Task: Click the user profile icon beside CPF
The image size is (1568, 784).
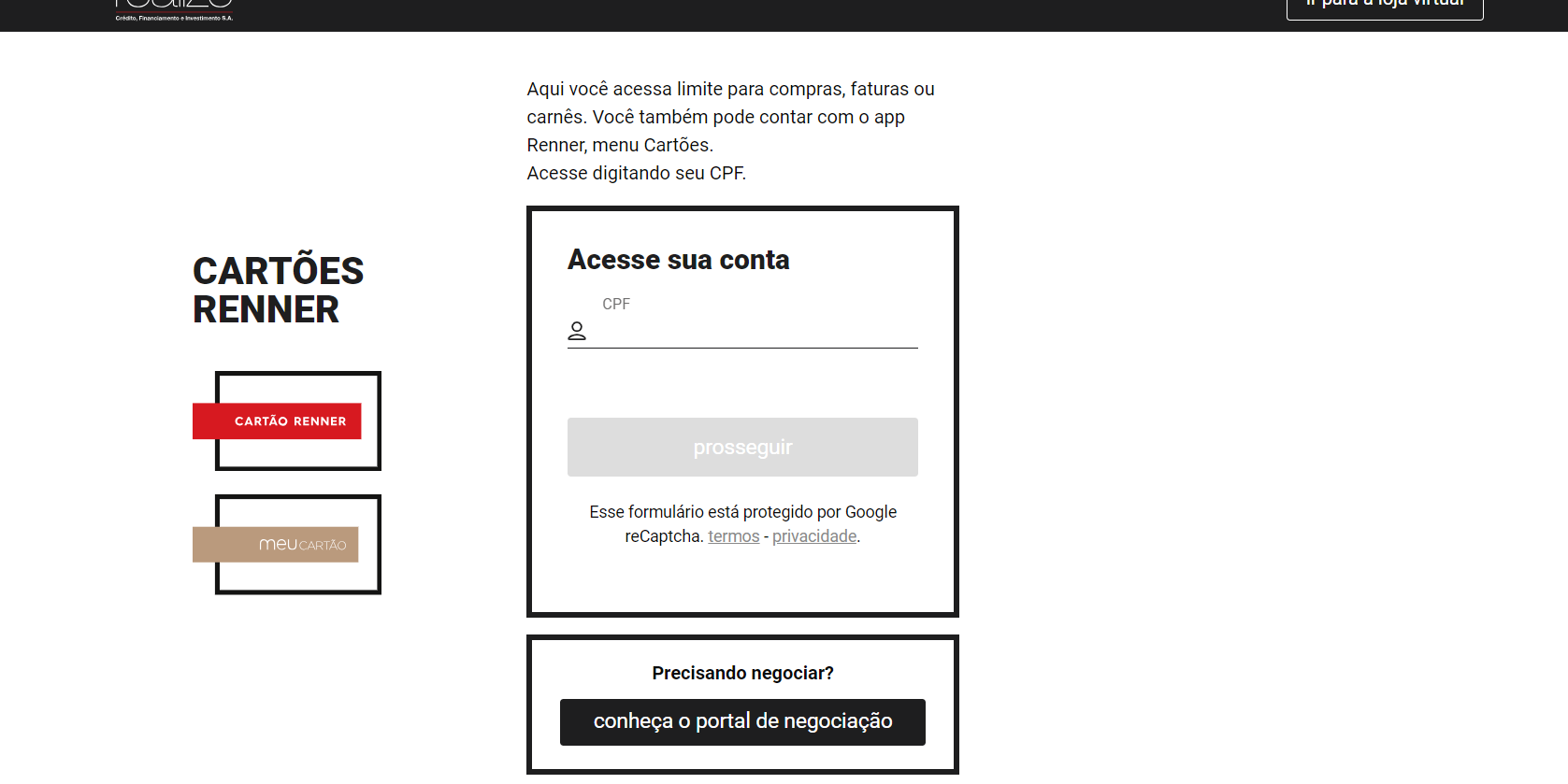Action: (x=577, y=331)
